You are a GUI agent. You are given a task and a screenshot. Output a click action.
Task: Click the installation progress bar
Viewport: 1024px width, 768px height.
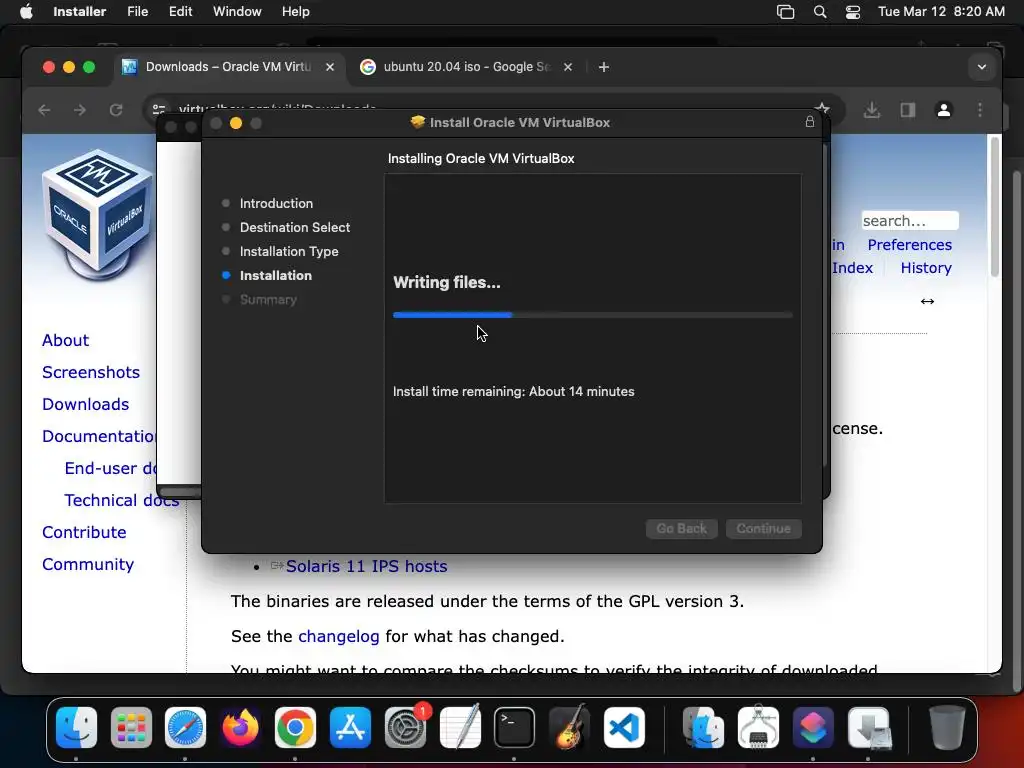click(592, 315)
